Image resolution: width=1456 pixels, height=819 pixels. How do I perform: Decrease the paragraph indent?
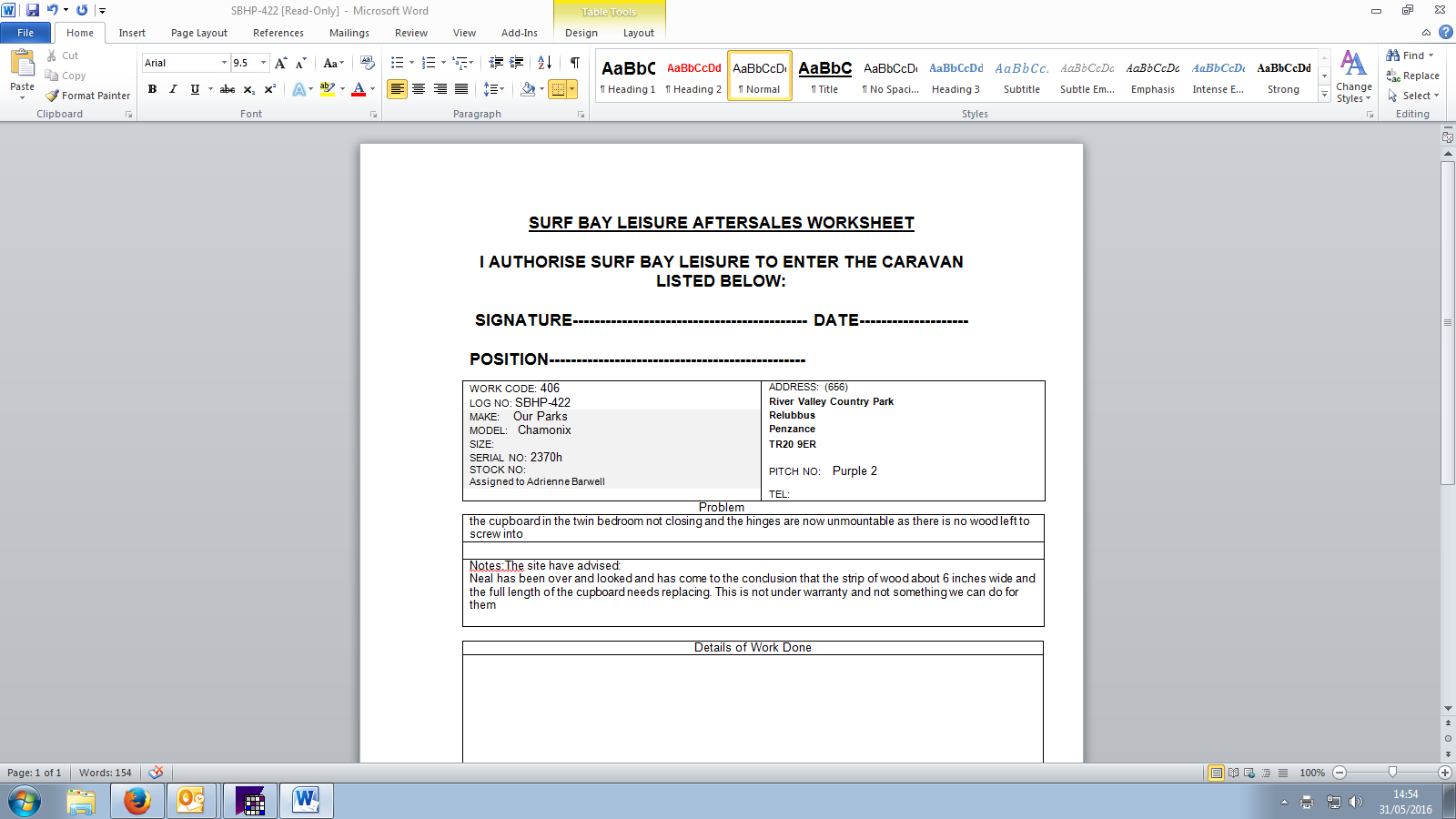[496, 63]
